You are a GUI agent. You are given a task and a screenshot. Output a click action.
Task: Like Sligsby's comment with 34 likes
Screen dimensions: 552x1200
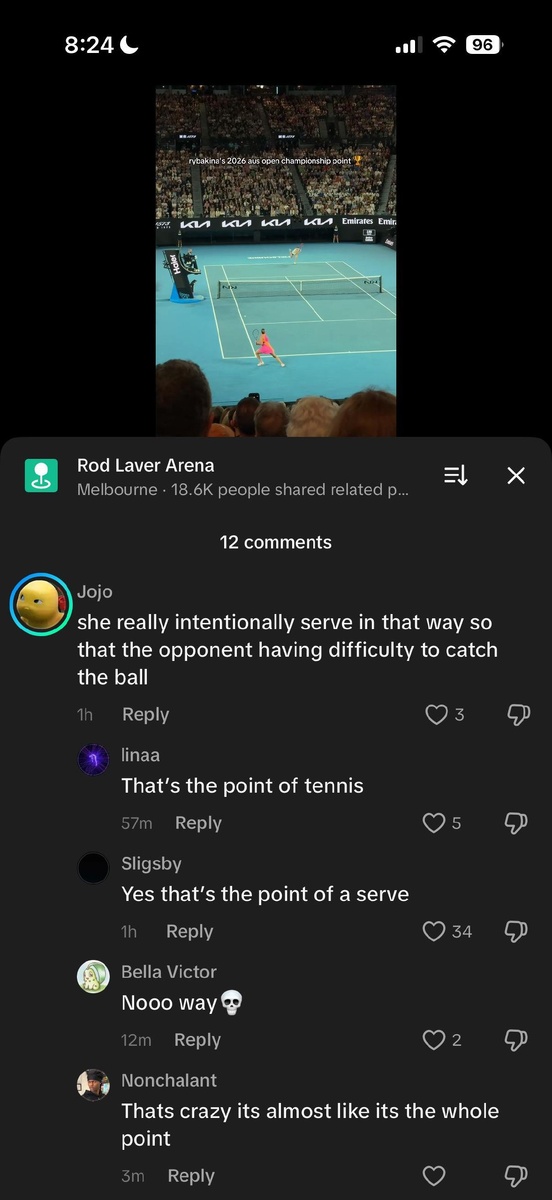pyautogui.click(x=433, y=931)
